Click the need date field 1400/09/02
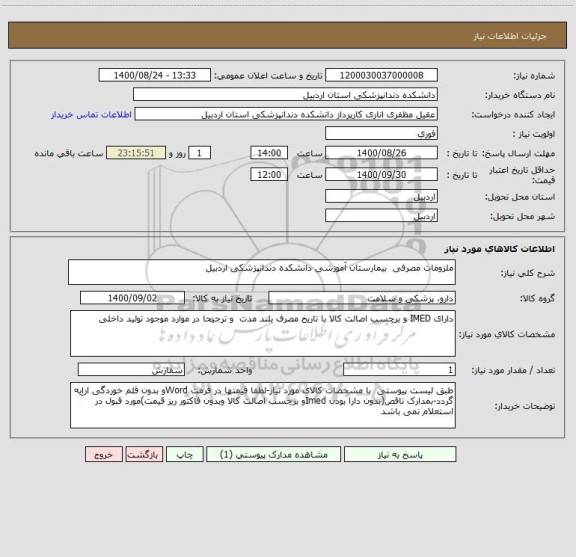Viewport: 576px width, 557px height. 132,298
